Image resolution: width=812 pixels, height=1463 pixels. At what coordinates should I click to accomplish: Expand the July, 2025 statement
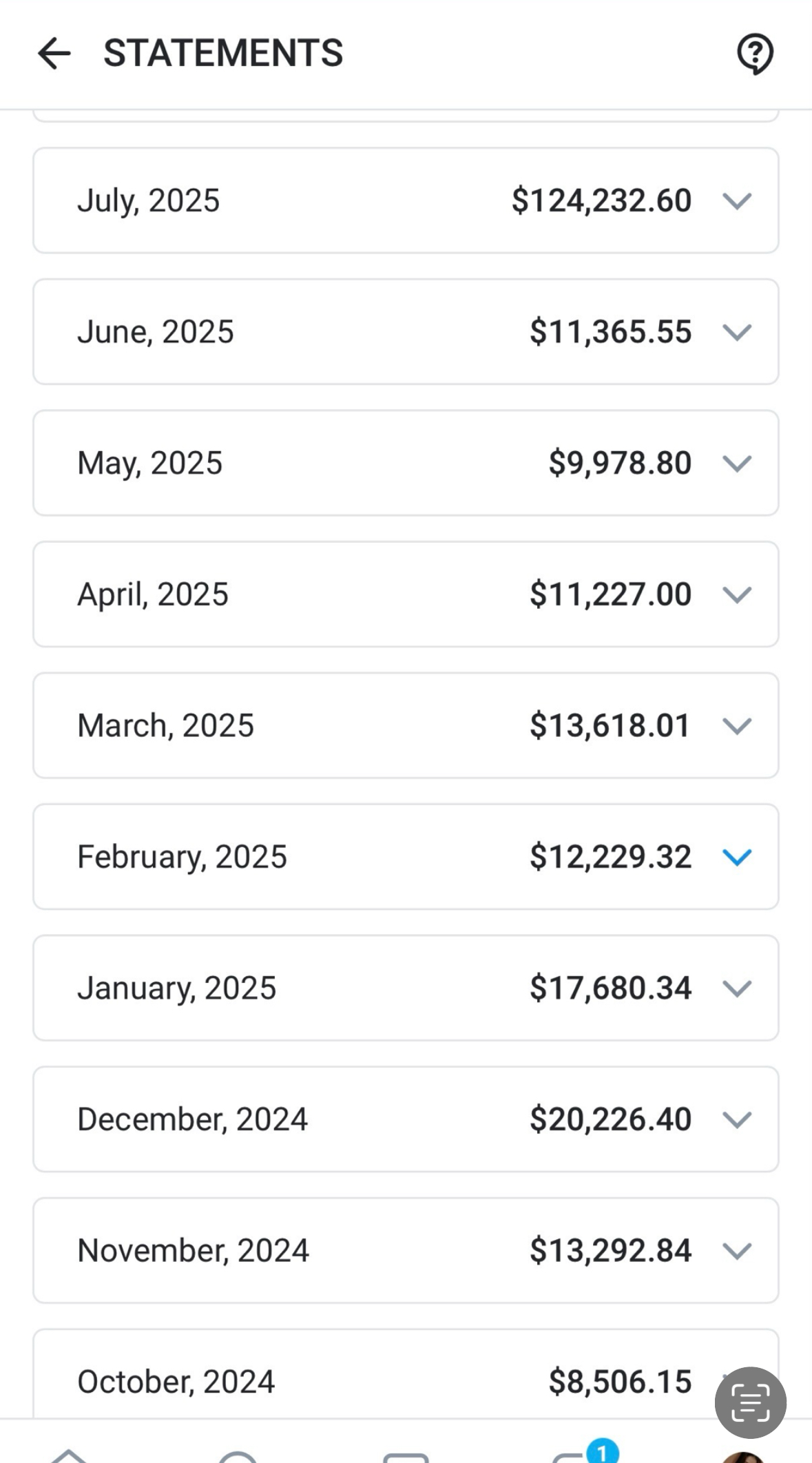(736, 201)
